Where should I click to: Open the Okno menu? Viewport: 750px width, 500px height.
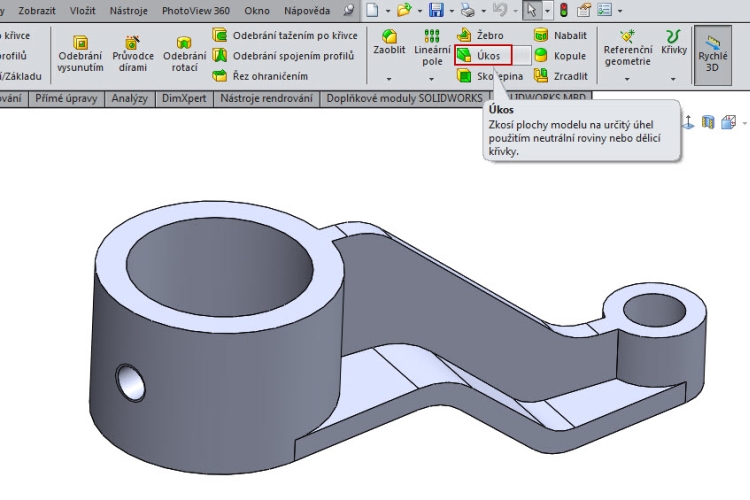point(257,10)
